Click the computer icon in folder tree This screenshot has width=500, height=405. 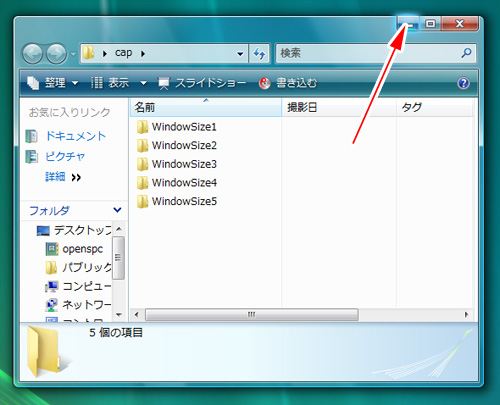[52, 286]
